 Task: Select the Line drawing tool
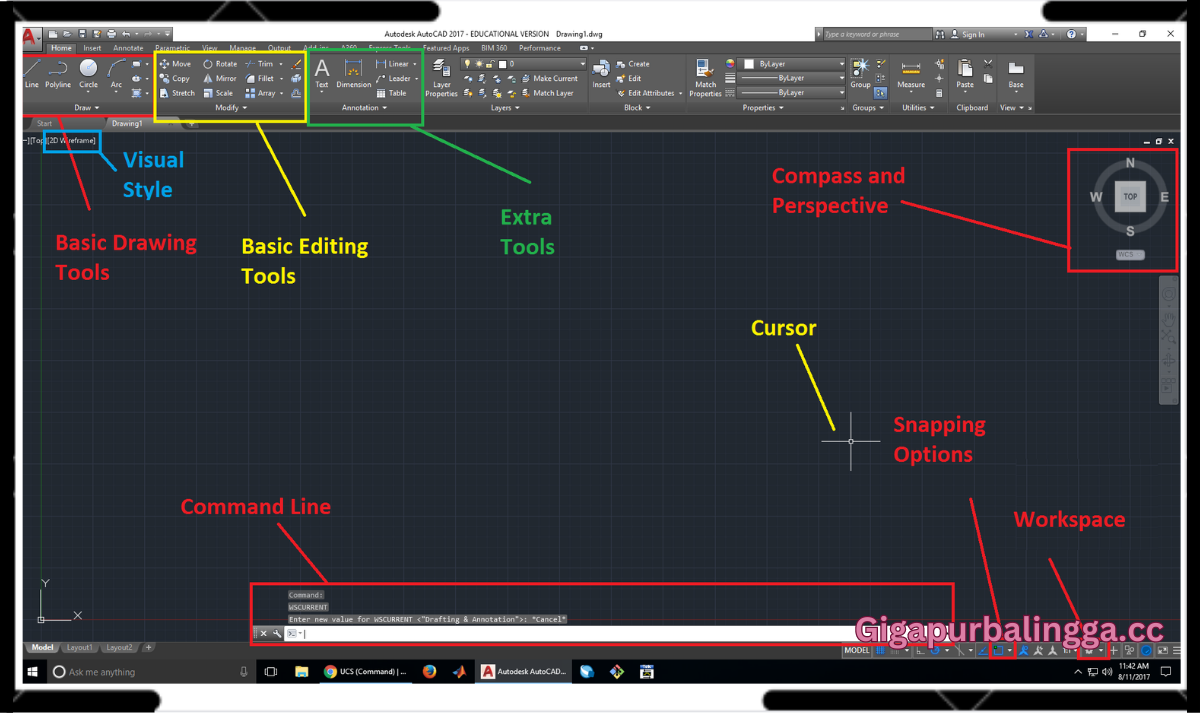click(32, 72)
